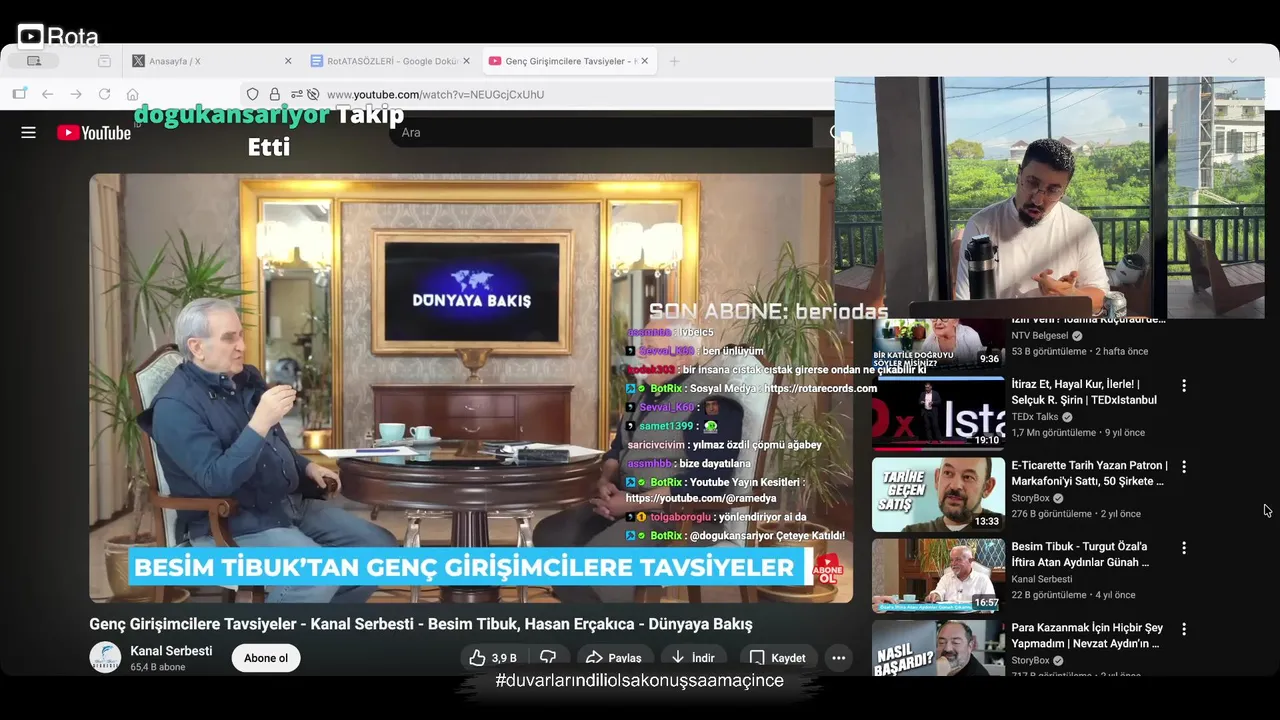Open 'Para Kazanmak İçin Hiçbir Şey' video title
The height and width of the screenshot is (720, 1280).
click(x=1087, y=636)
